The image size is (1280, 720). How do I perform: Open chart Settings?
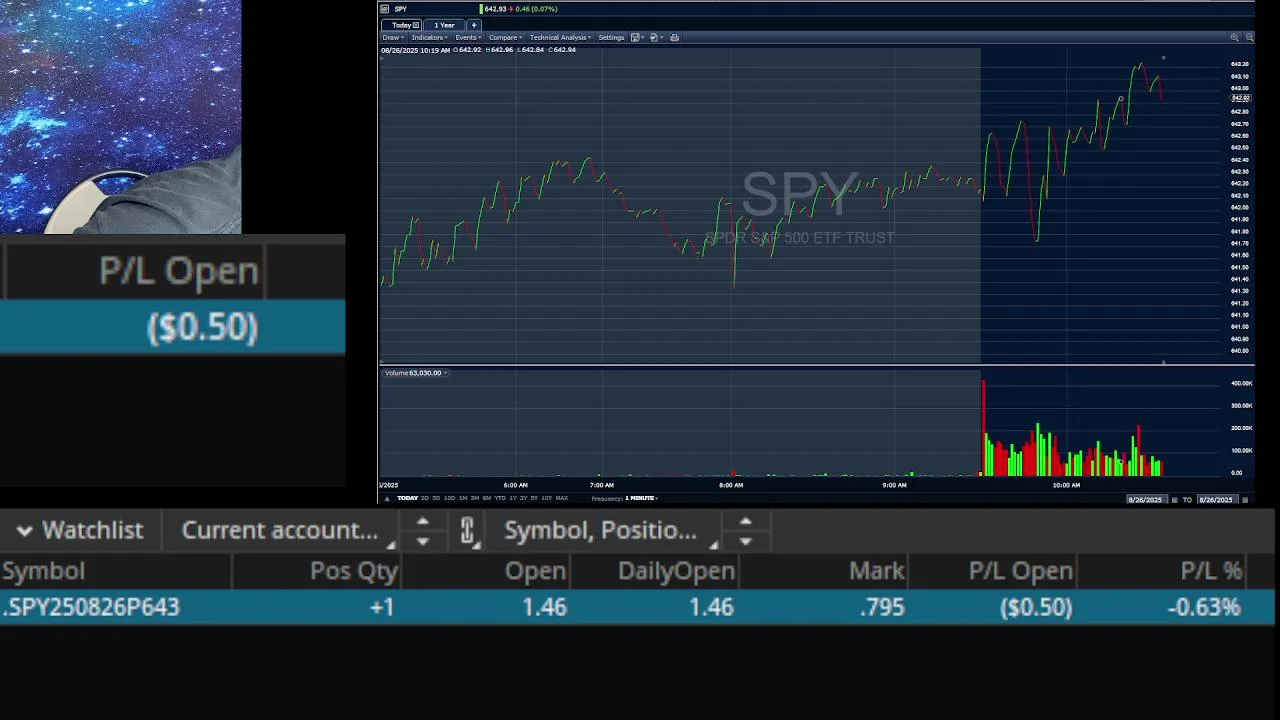click(611, 38)
